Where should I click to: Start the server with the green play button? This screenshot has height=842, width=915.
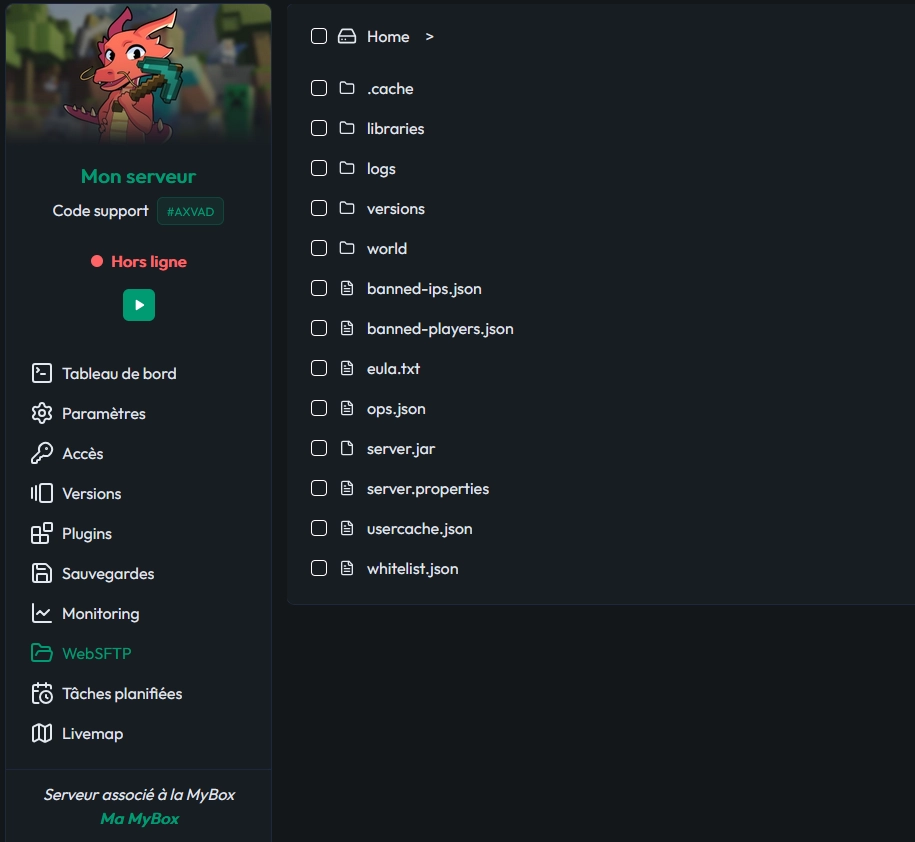(139, 305)
